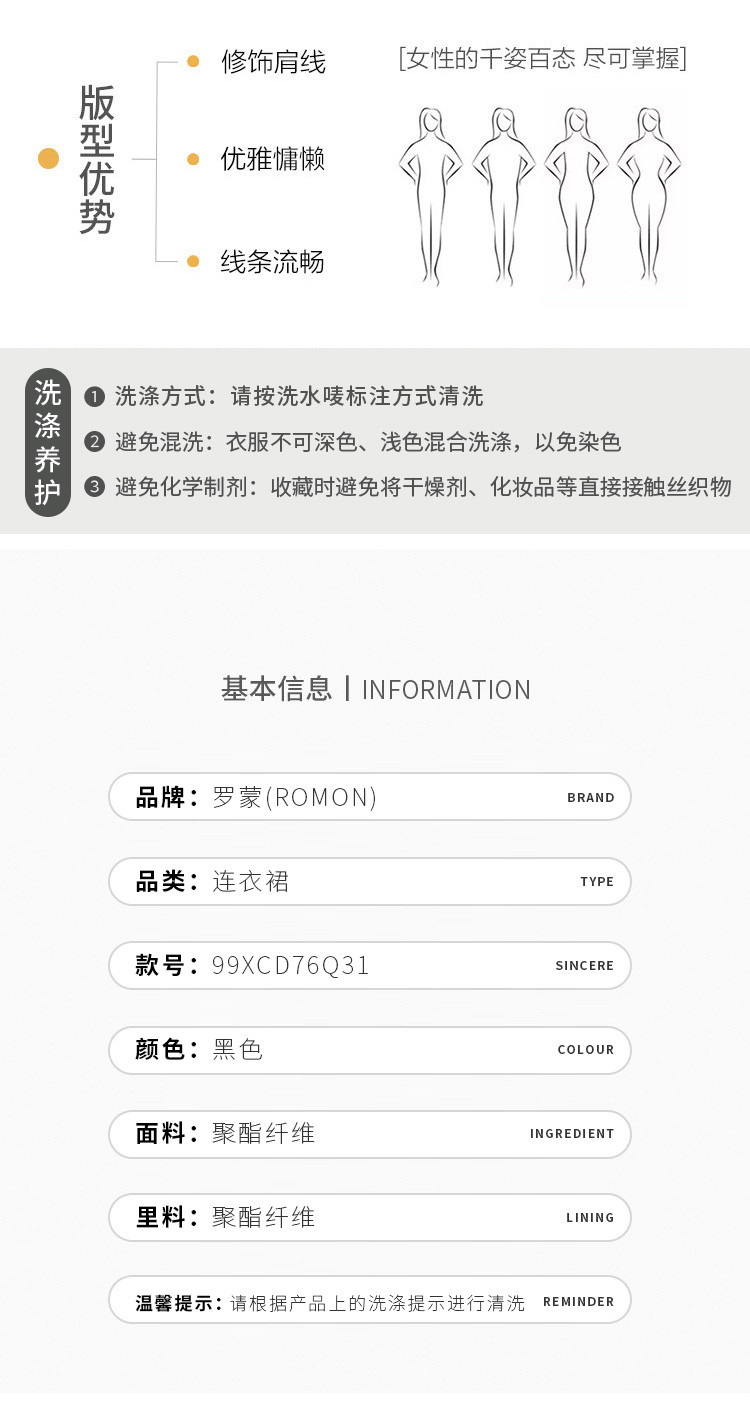Click the orange bullet beside 优雅慵懒
750x1416 pixels.
(x=193, y=159)
